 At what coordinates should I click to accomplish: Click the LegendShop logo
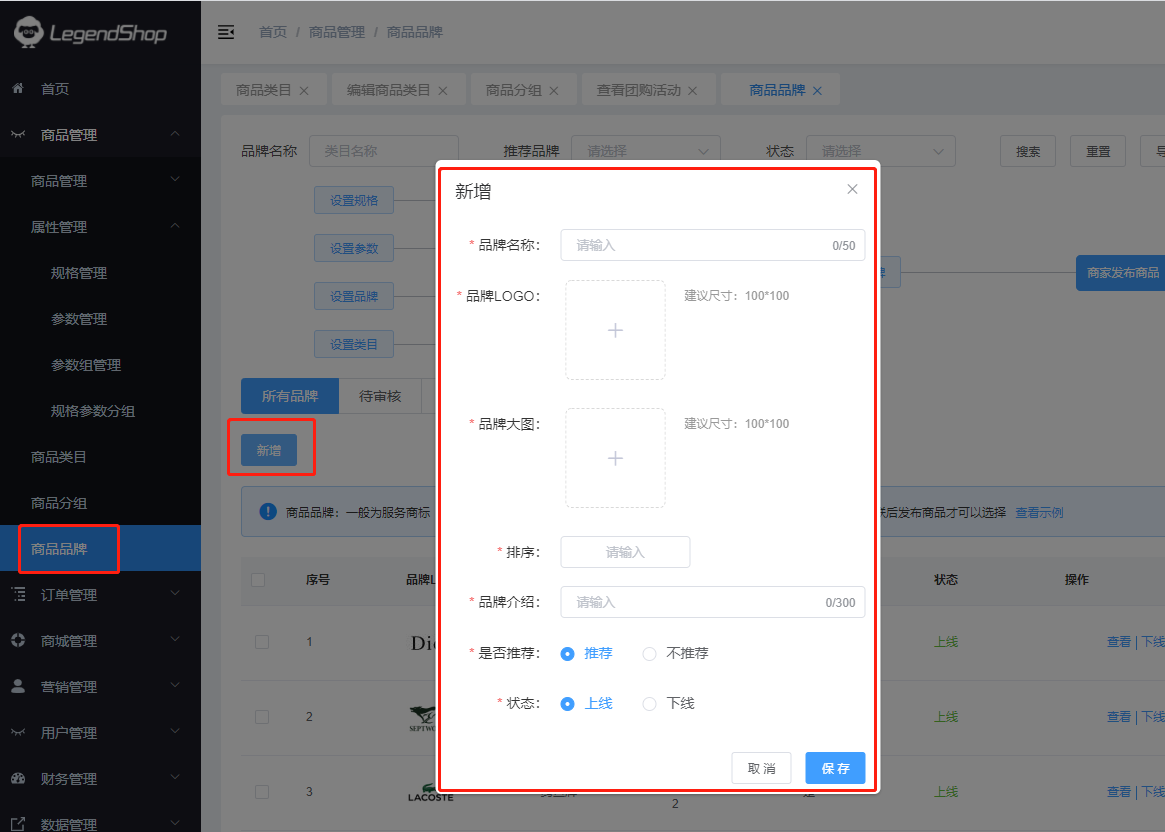point(90,33)
